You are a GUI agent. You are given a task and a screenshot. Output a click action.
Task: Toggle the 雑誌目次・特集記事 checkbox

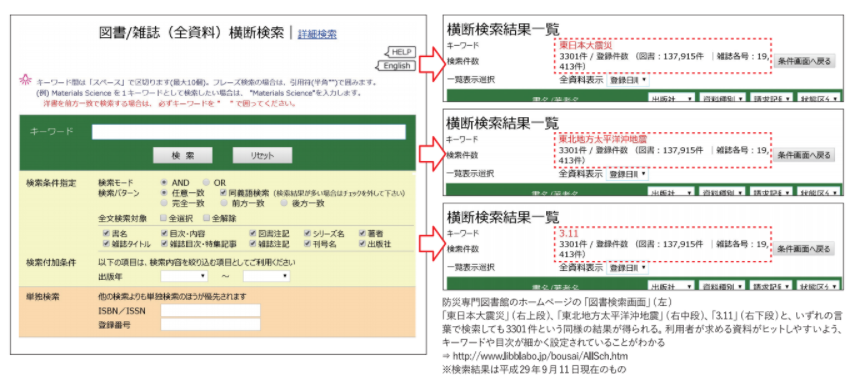pyautogui.click(x=164, y=243)
